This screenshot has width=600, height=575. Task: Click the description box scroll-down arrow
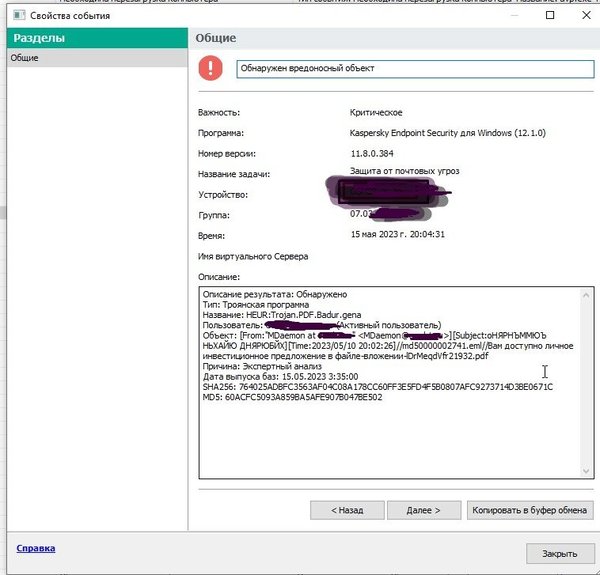(x=586, y=471)
